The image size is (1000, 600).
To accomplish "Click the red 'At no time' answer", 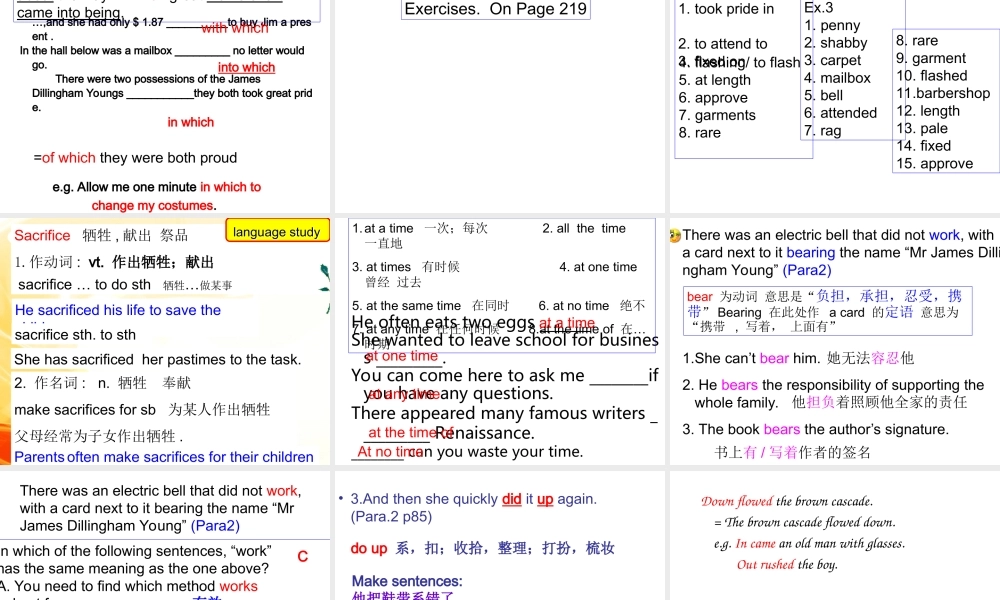I will 388,452.
